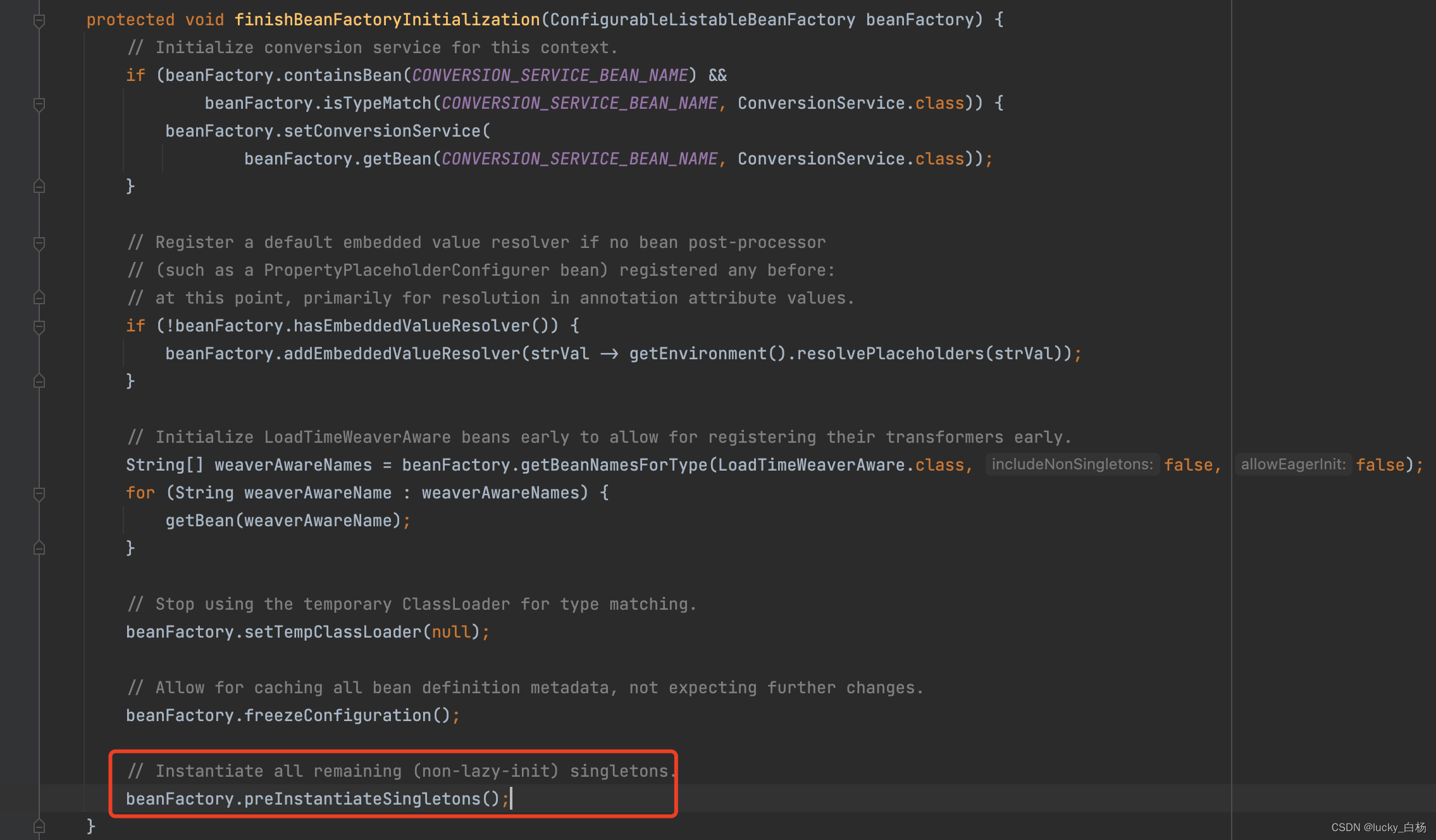1436x840 pixels.
Task: Click the getBeanNamesForType method call
Action: [614, 465]
